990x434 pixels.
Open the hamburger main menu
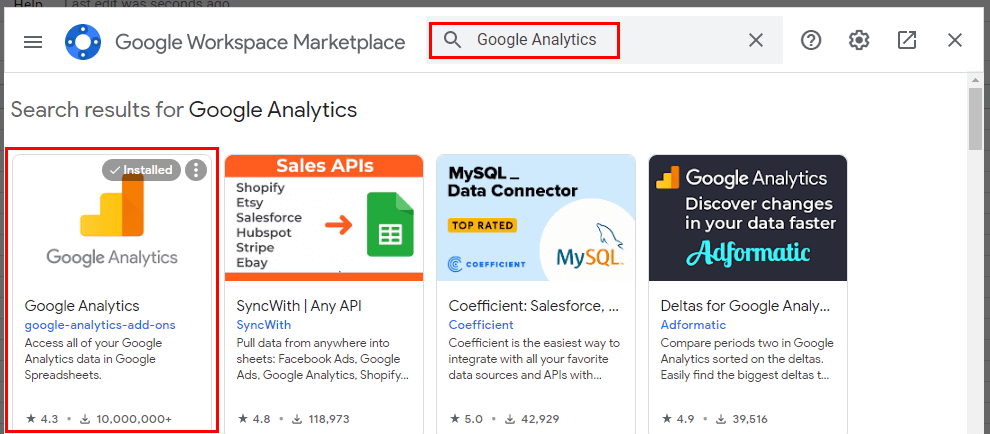pos(33,42)
